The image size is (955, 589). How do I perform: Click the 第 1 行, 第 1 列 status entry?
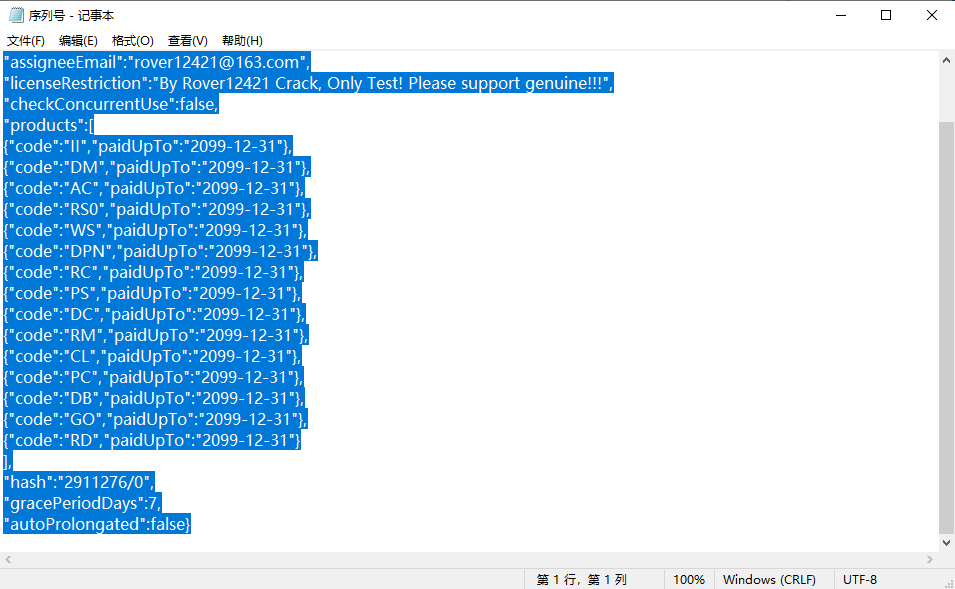tap(581, 579)
